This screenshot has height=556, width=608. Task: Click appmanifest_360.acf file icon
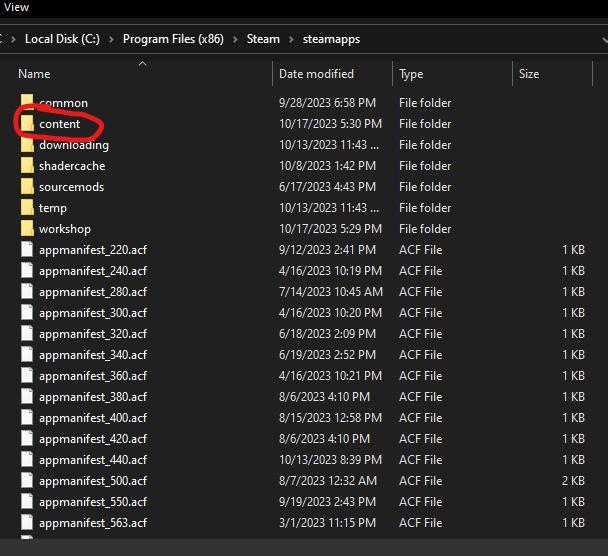click(27, 375)
